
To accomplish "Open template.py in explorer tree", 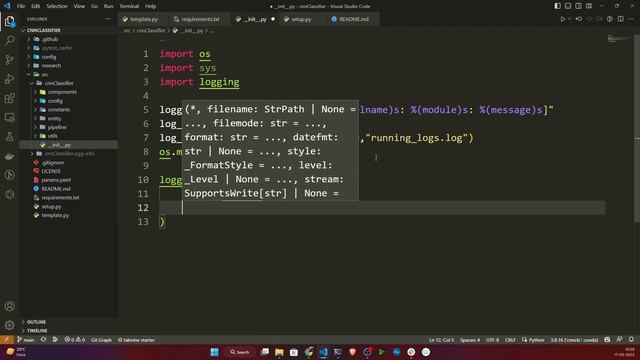I will tap(55, 215).
